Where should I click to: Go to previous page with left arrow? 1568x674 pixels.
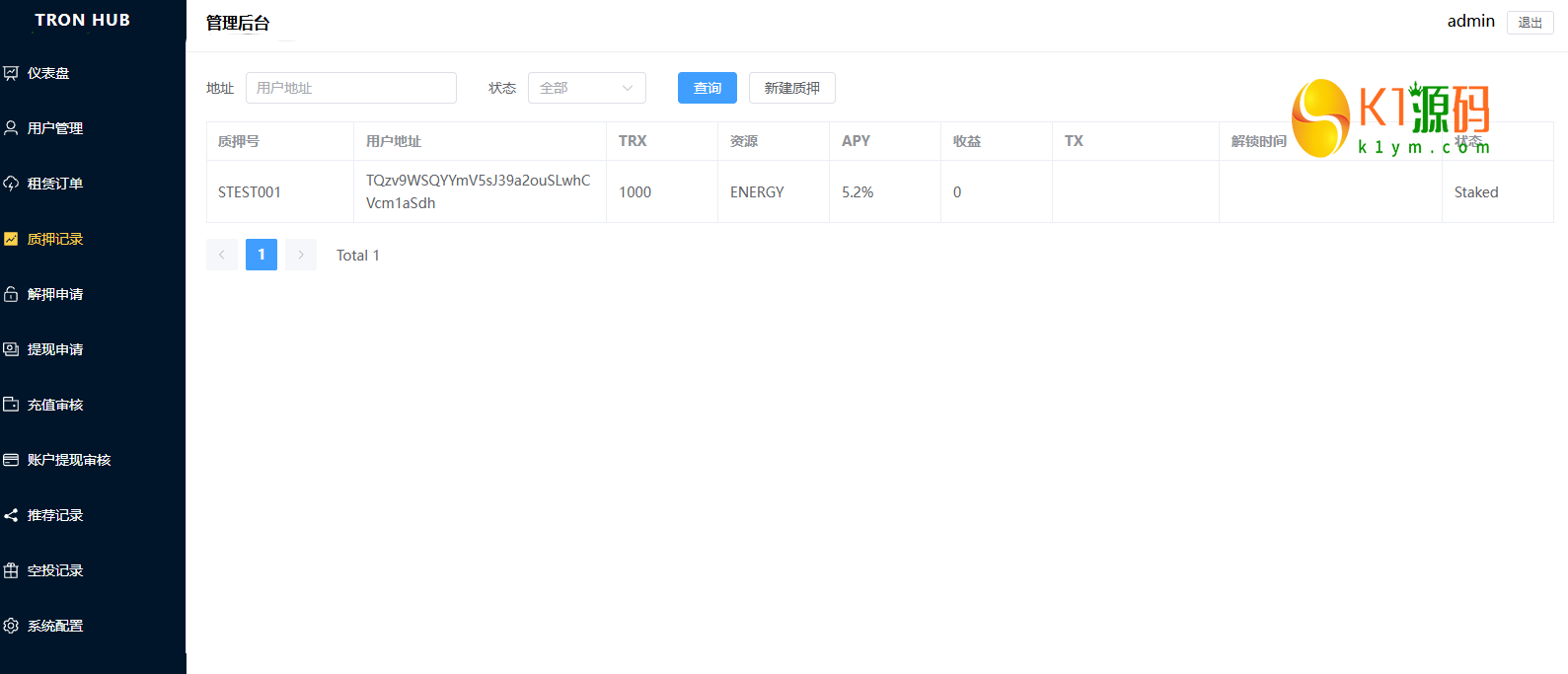(x=222, y=255)
